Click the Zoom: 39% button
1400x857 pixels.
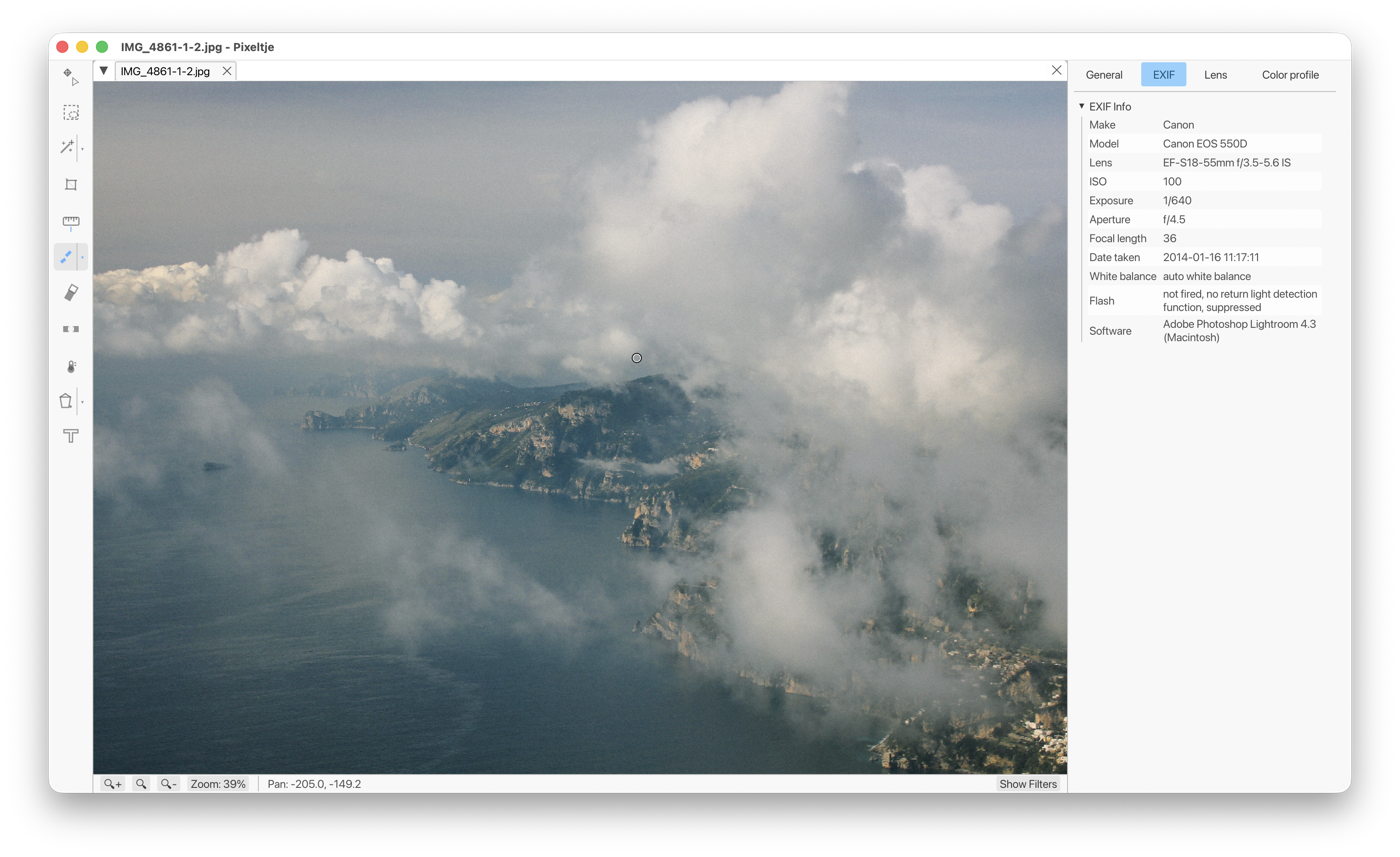coord(218,784)
